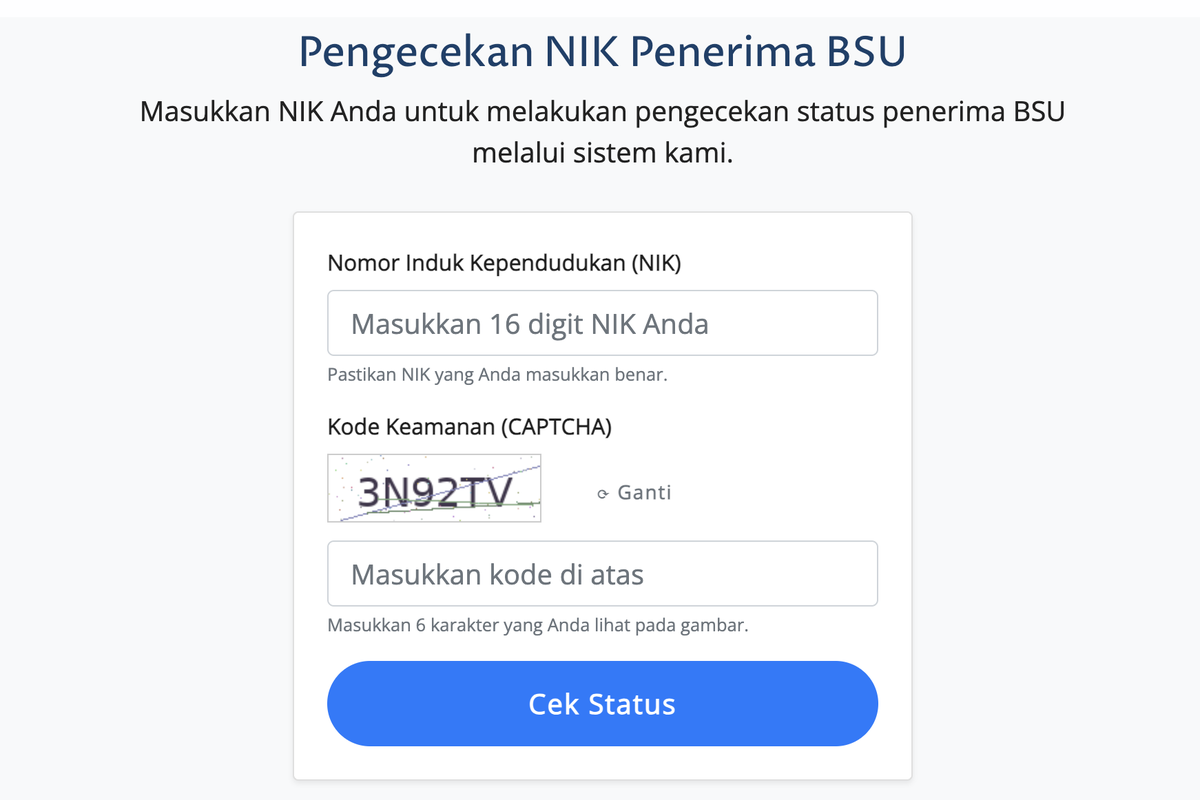Viewport: 1200px width, 800px height.
Task: Click the Kode Keamanan (CAPTCHA) label
Action: pos(469,427)
